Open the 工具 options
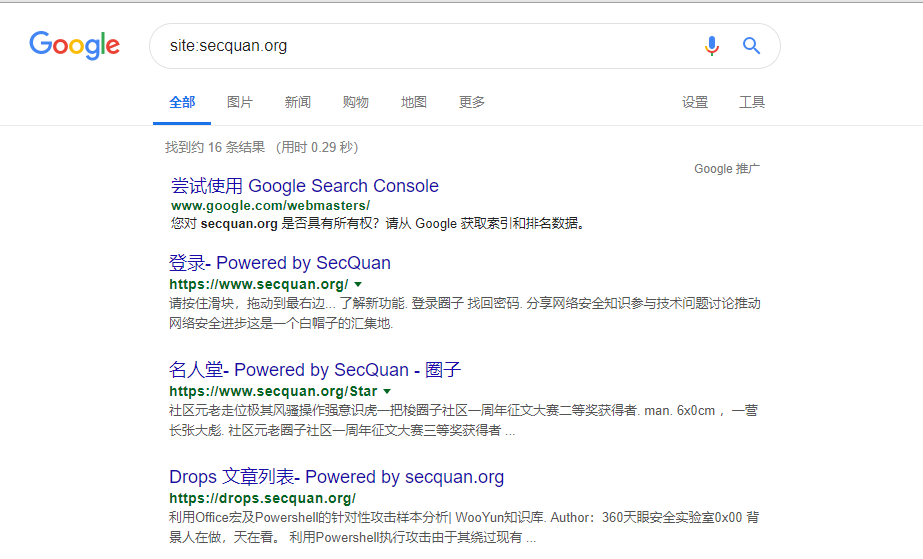Viewport: 923px width, 559px height. 752,102
